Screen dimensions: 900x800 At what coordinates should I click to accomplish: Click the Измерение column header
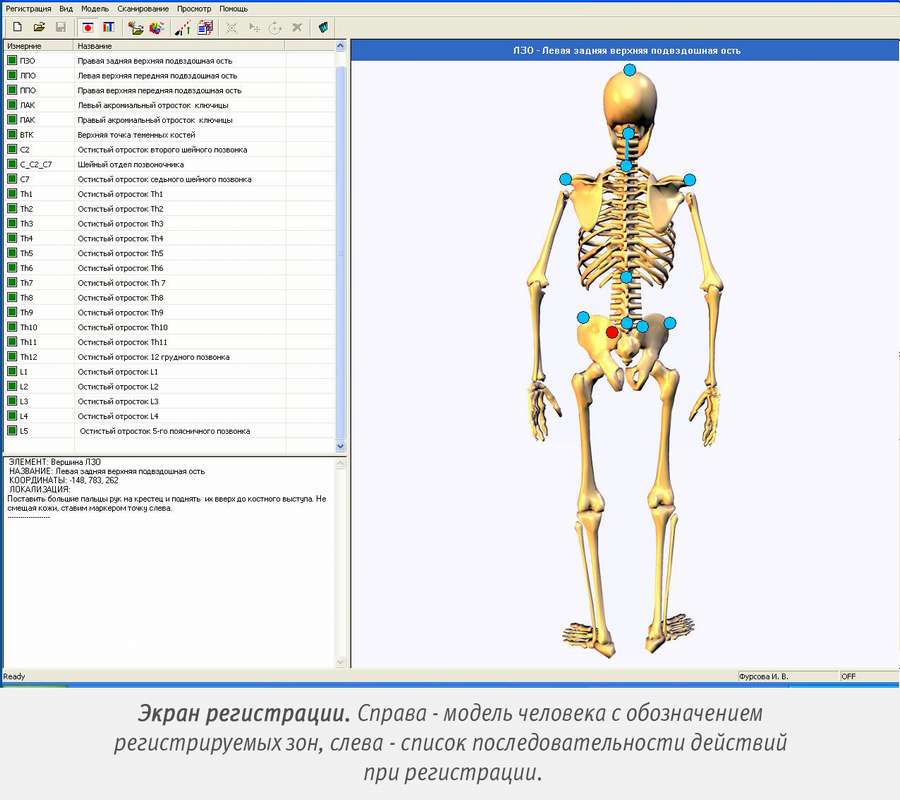tap(38, 46)
